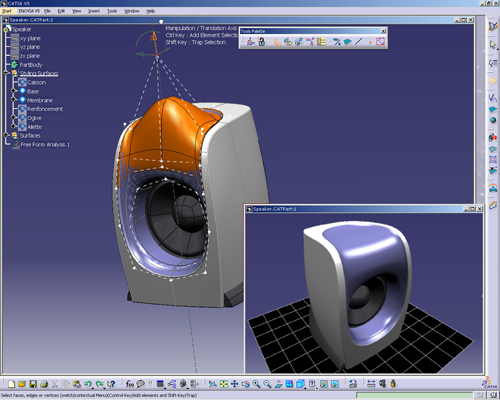This screenshot has width=500, height=400.
Task: Click the compass icon in Tools Palette
Action: [x=251, y=42]
